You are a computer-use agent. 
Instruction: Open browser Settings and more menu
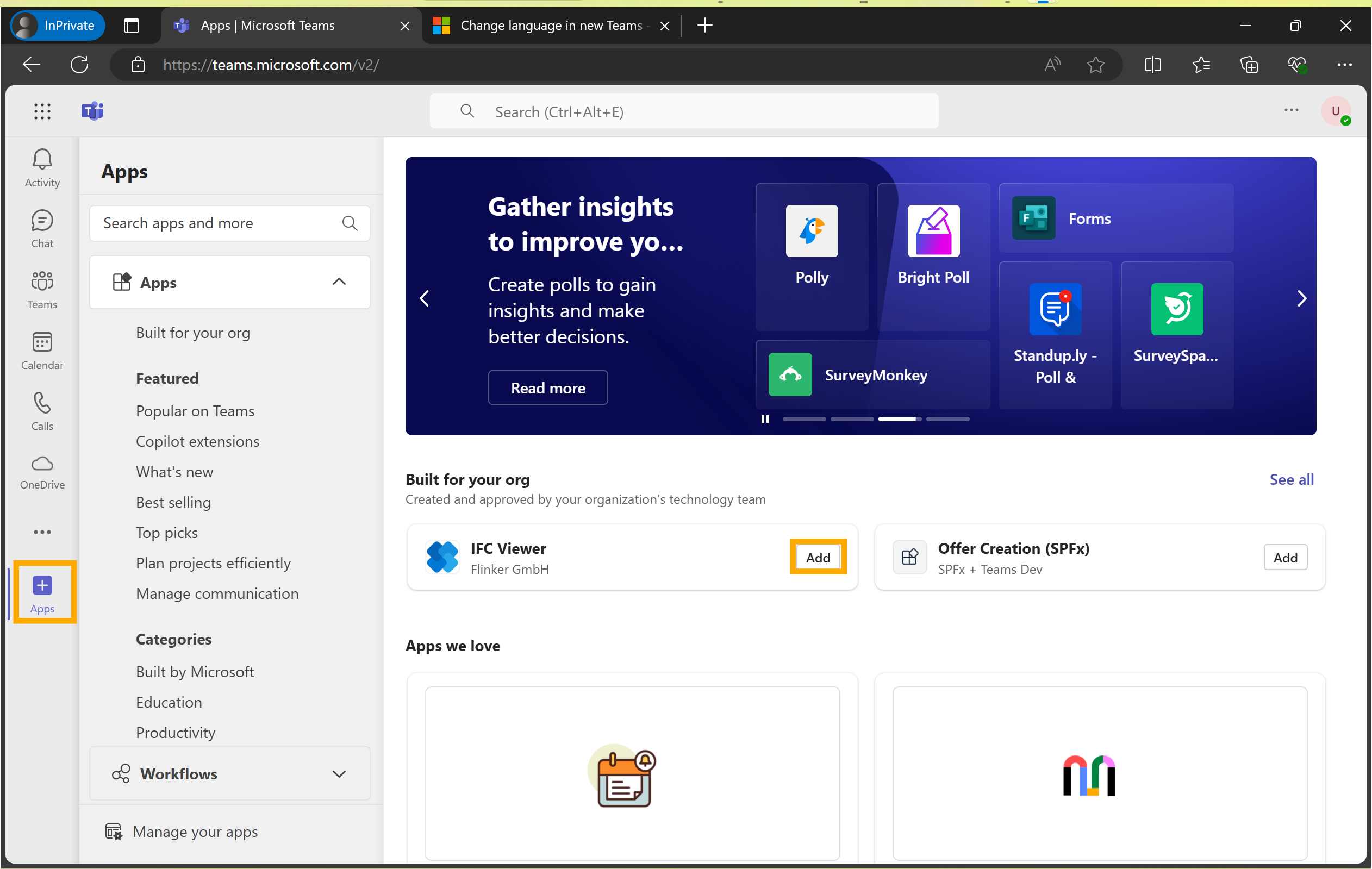coord(1345,64)
